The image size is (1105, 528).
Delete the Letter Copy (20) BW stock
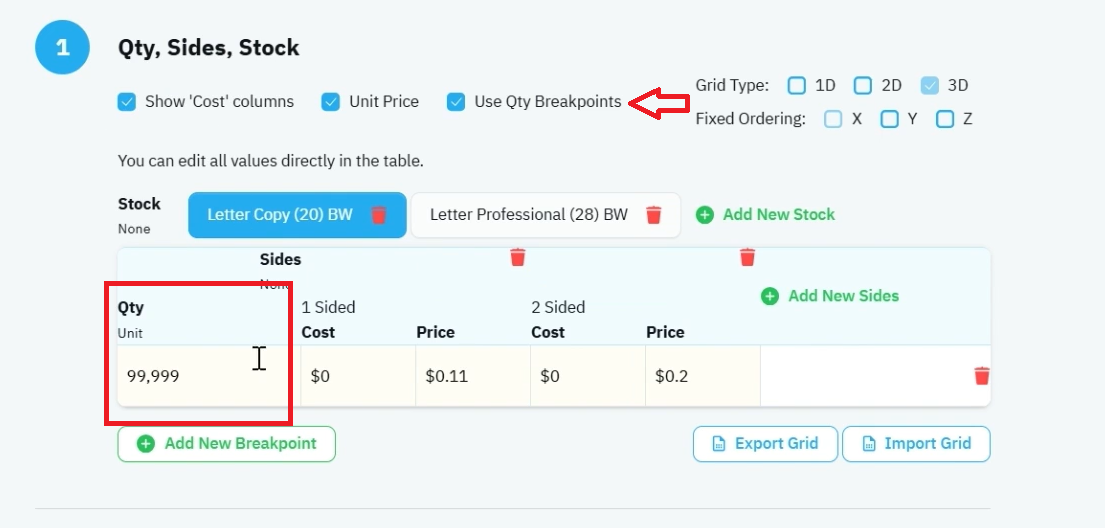pyautogui.click(x=378, y=214)
